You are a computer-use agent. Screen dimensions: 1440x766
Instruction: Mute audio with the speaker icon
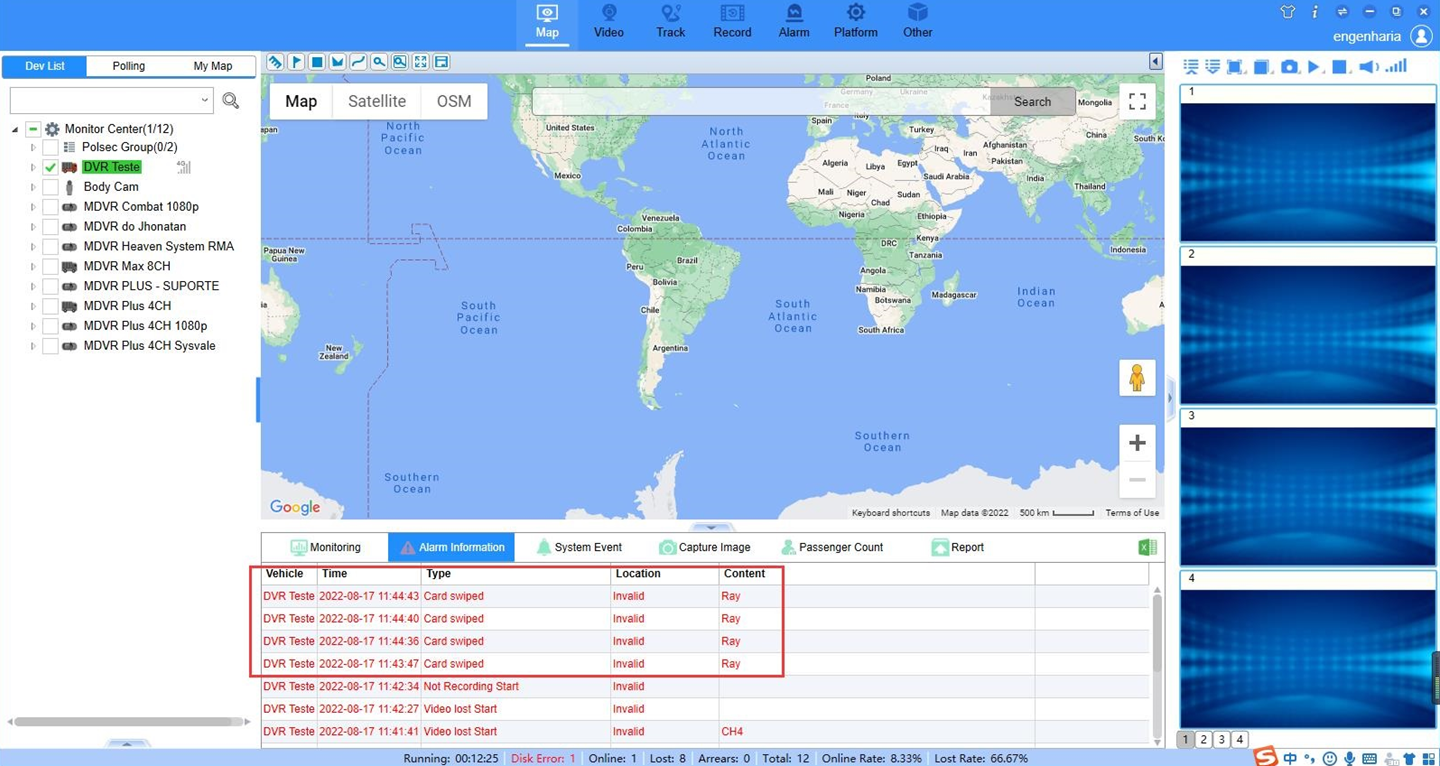[x=1368, y=67]
